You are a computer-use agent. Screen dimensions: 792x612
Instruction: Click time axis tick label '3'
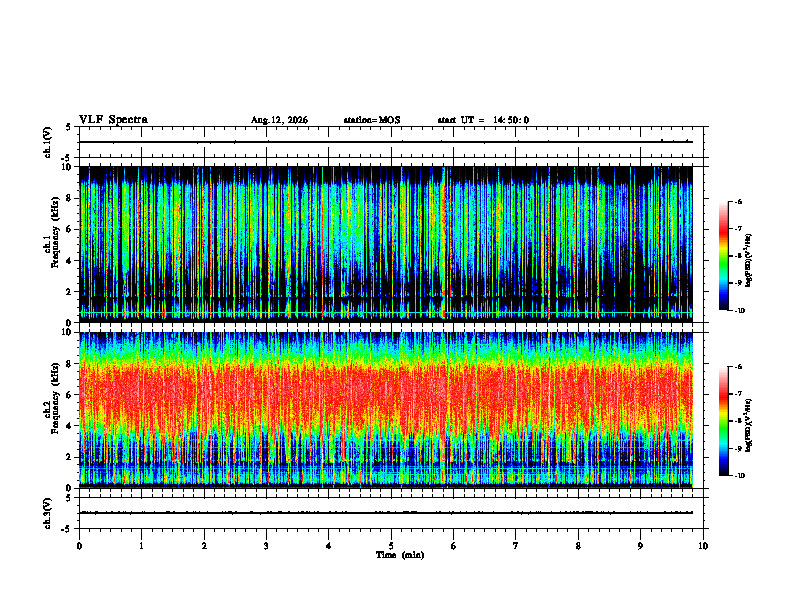[266, 546]
